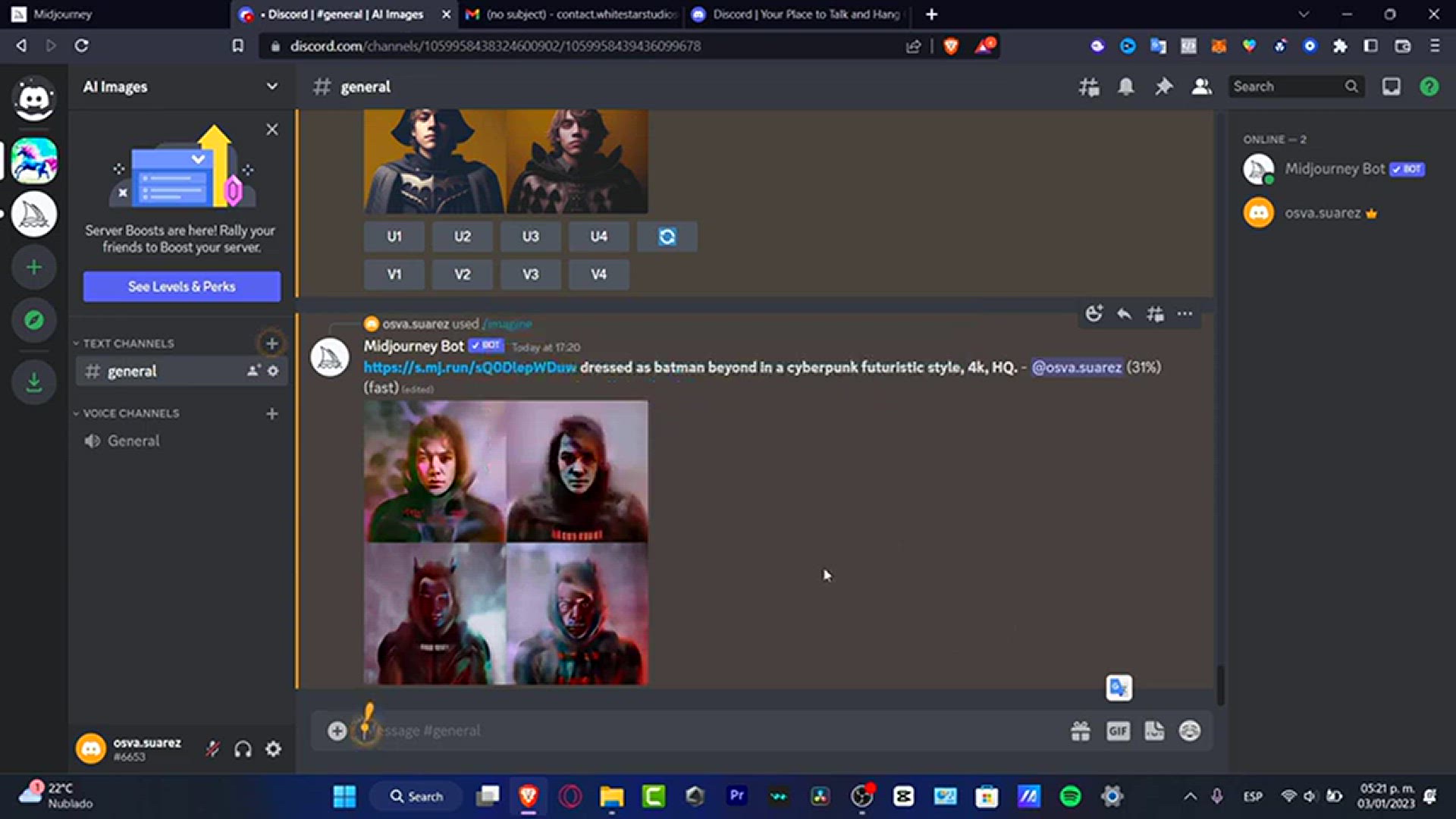Click the chat scrollbar thumb
The width and height of the screenshot is (1456, 819).
click(x=1220, y=685)
